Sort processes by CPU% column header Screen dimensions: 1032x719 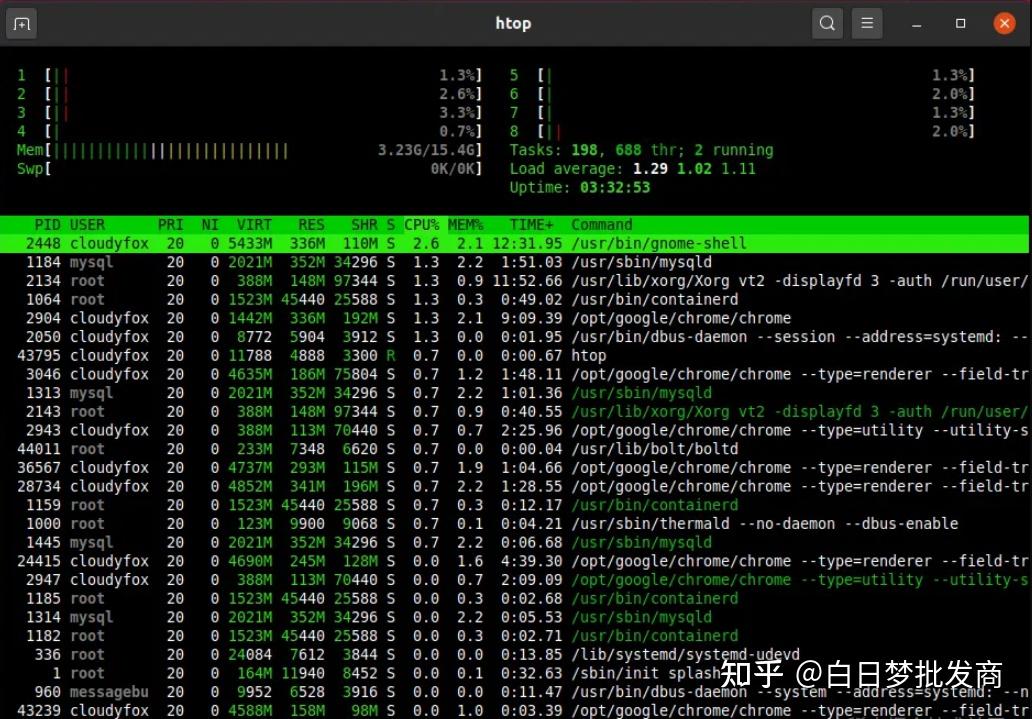click(422, 225)
